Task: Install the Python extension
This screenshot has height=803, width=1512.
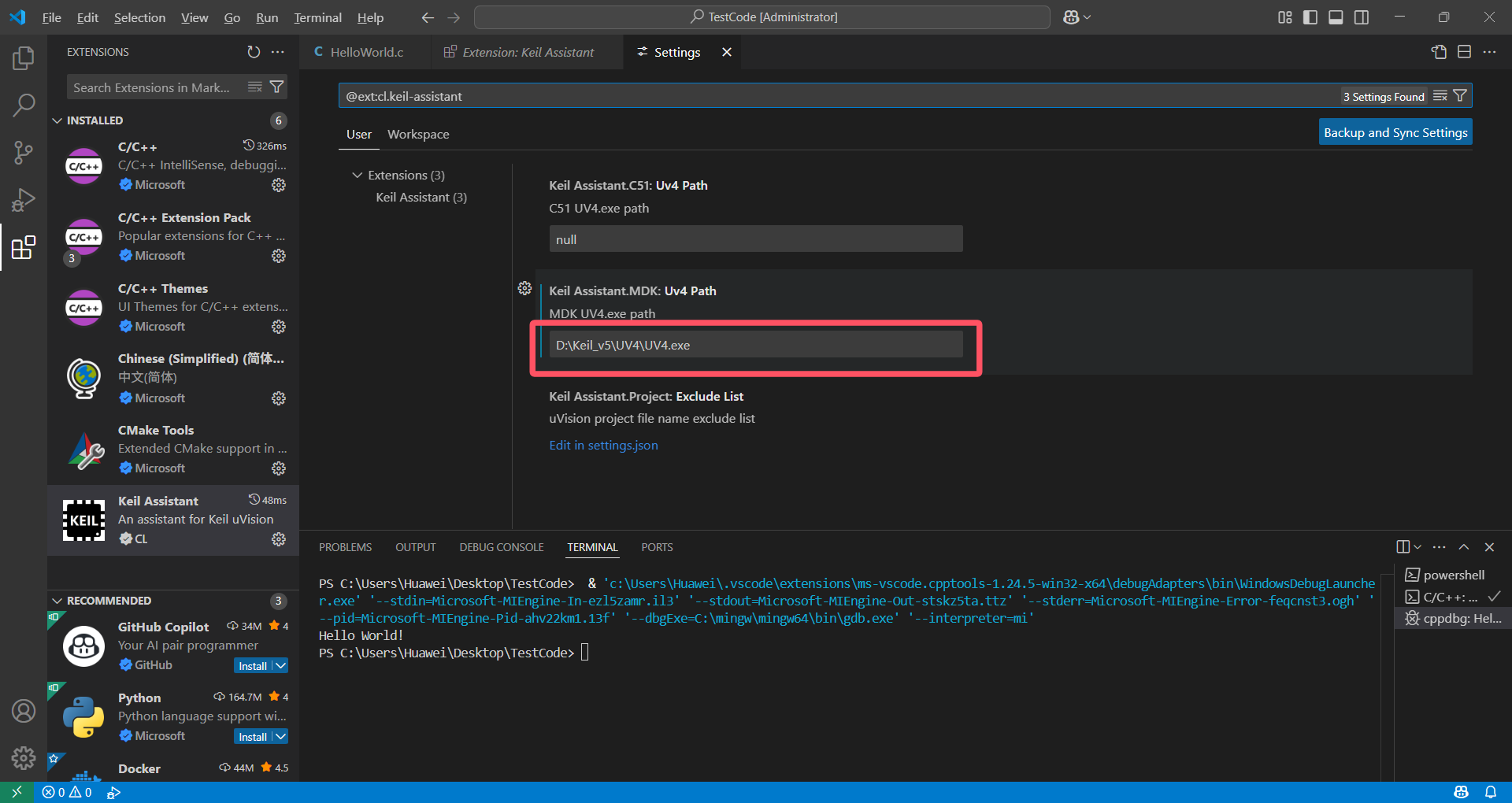Action: pyautogui.click(x=253, y=737)
